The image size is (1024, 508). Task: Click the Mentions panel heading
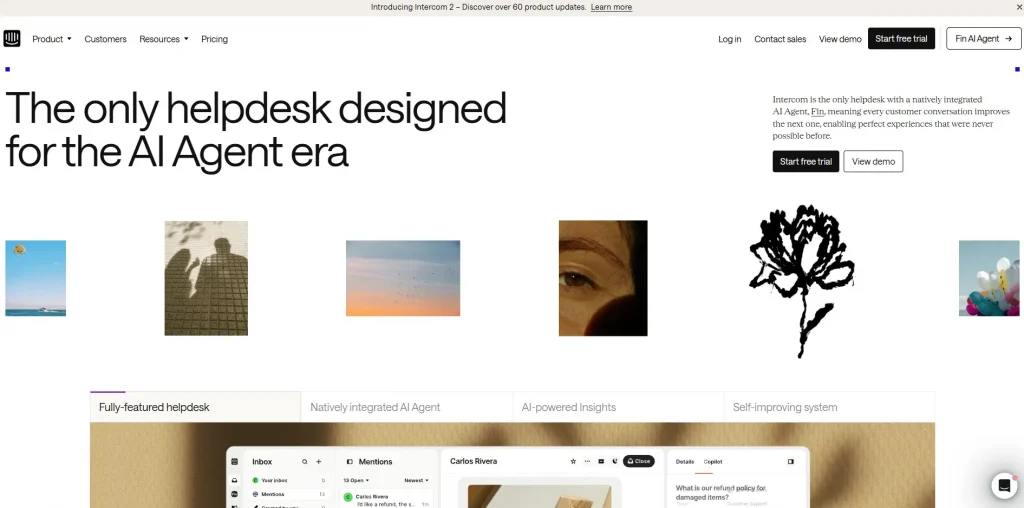pyautogui.click(x=376, y=462)
